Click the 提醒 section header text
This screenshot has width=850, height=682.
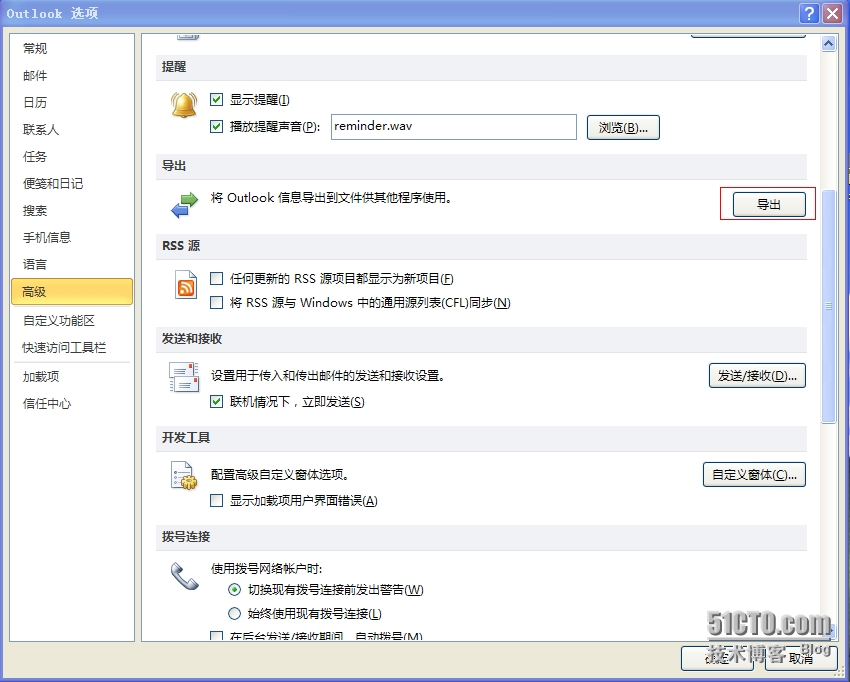tap(174, 67)
